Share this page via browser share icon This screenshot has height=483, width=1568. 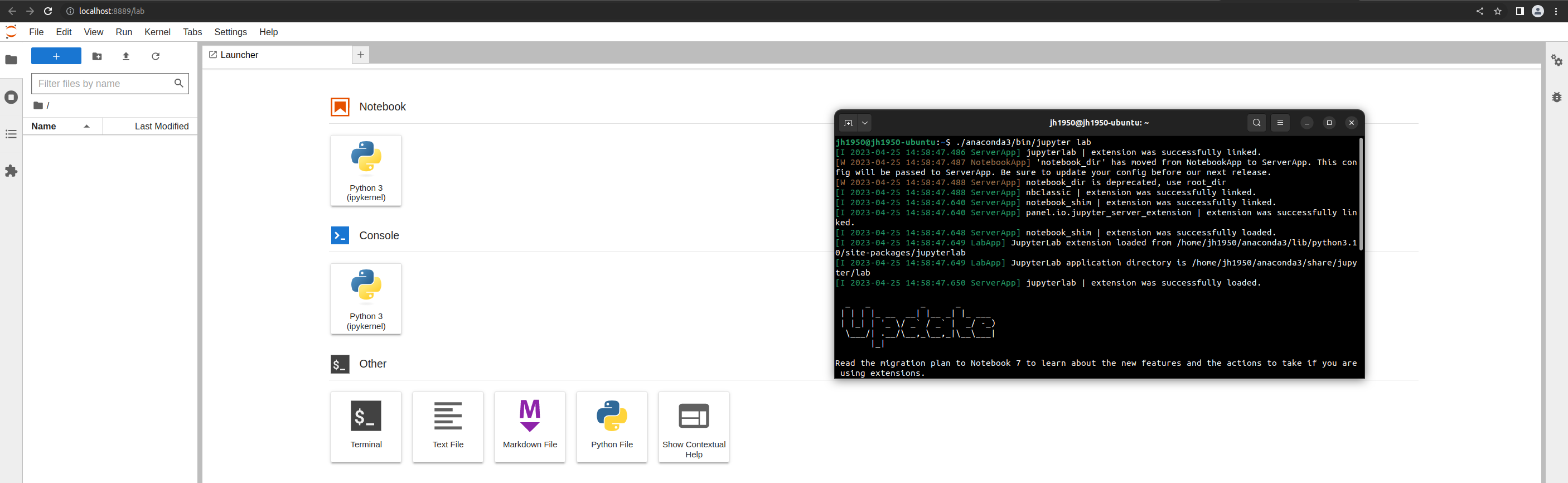[x=1480, y=11]
